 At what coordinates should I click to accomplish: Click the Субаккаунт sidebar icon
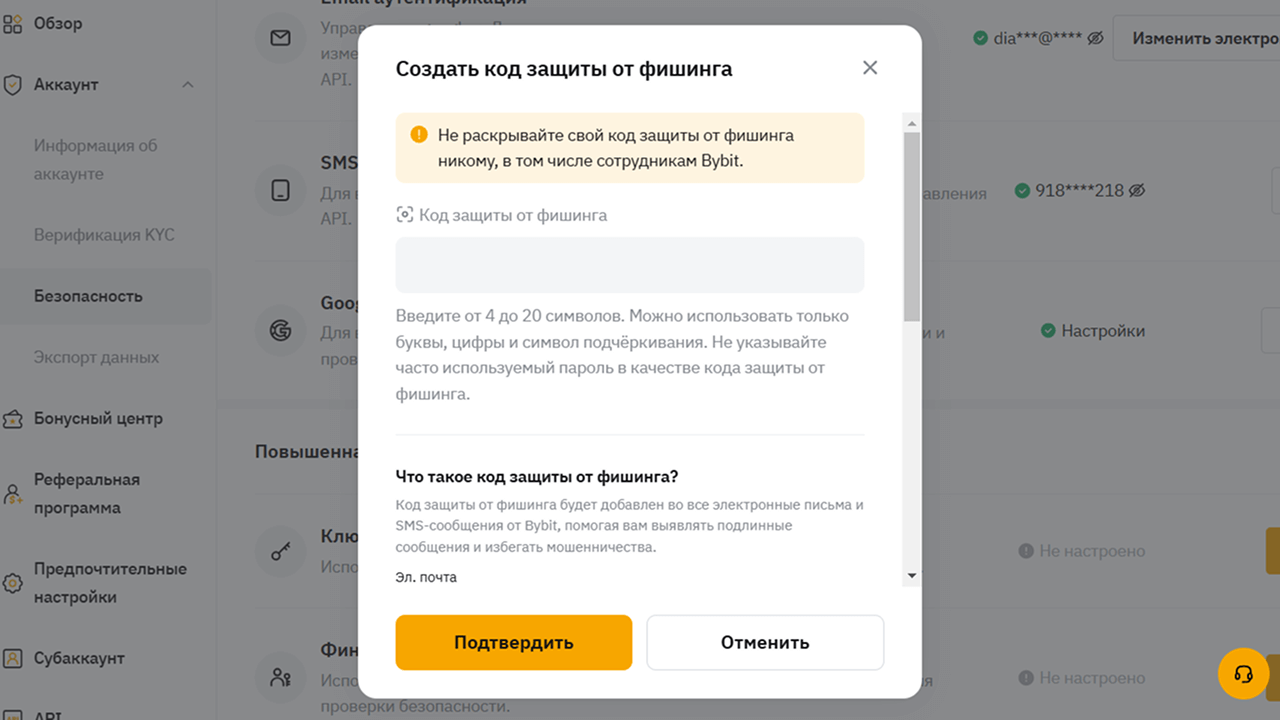click(13, 659)
